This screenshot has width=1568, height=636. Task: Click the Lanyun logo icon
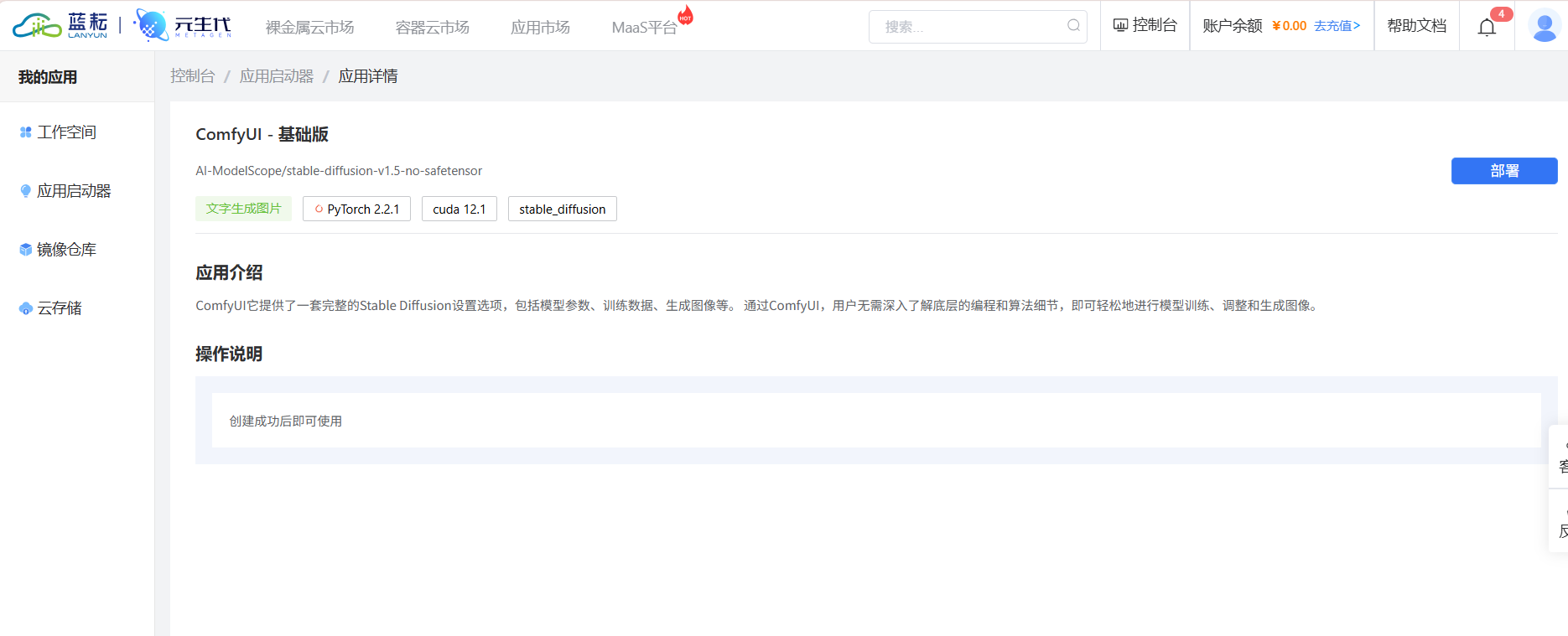point(37,26)
